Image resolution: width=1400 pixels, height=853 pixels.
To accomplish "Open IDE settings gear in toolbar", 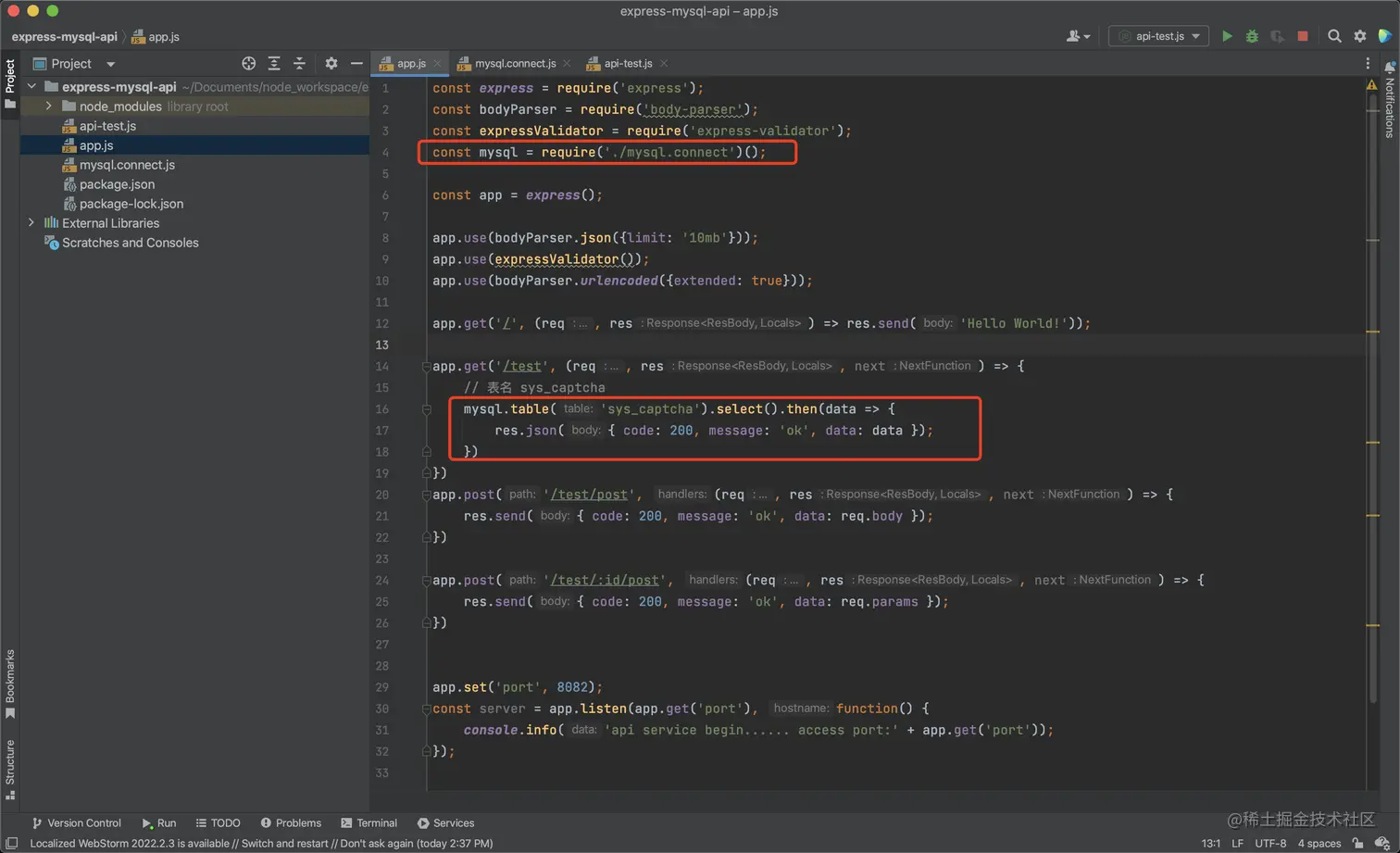I will pos(1360,36).
